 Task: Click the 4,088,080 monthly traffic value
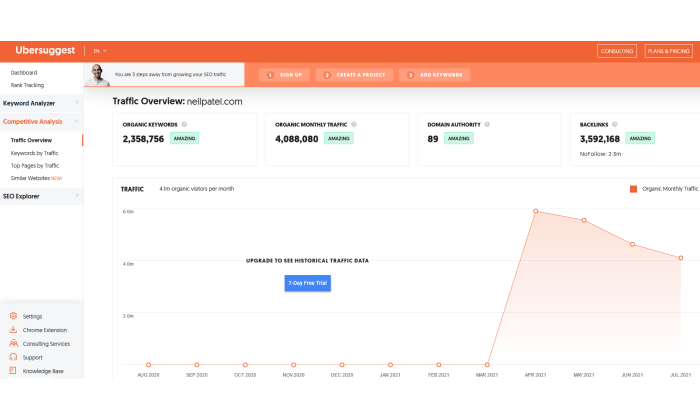click(x=296, y=139)
